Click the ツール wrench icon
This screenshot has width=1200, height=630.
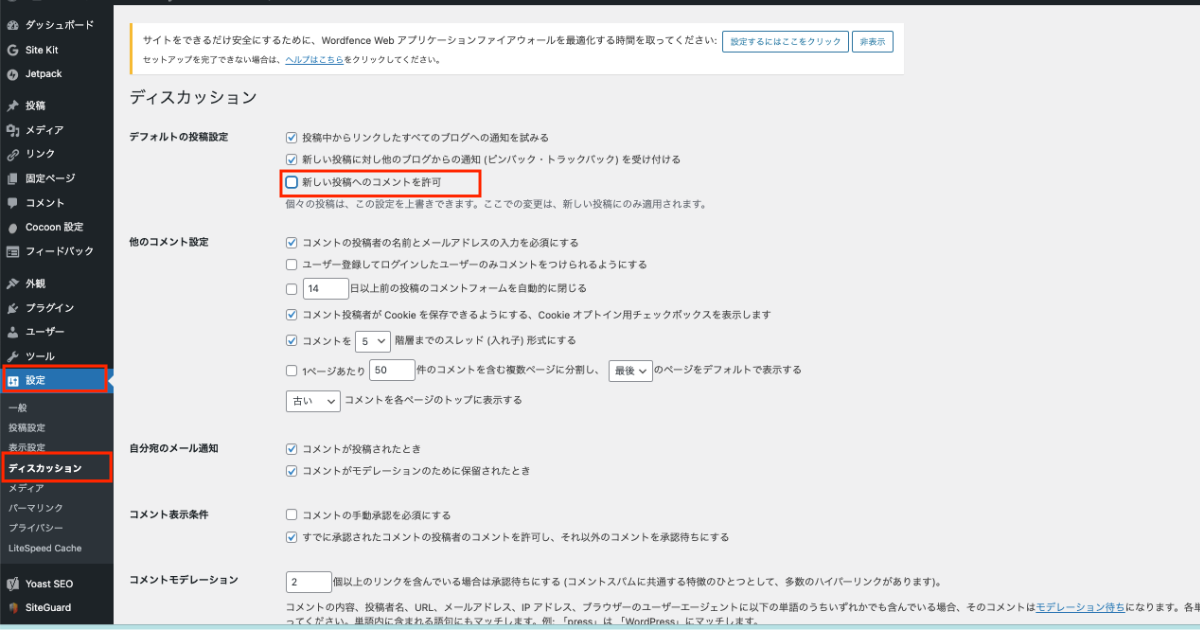point(13,356)
